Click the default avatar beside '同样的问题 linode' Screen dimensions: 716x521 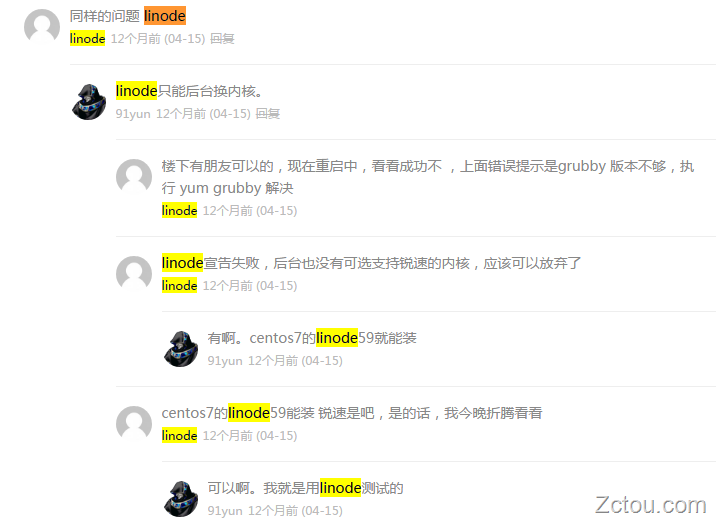[42, 26]
